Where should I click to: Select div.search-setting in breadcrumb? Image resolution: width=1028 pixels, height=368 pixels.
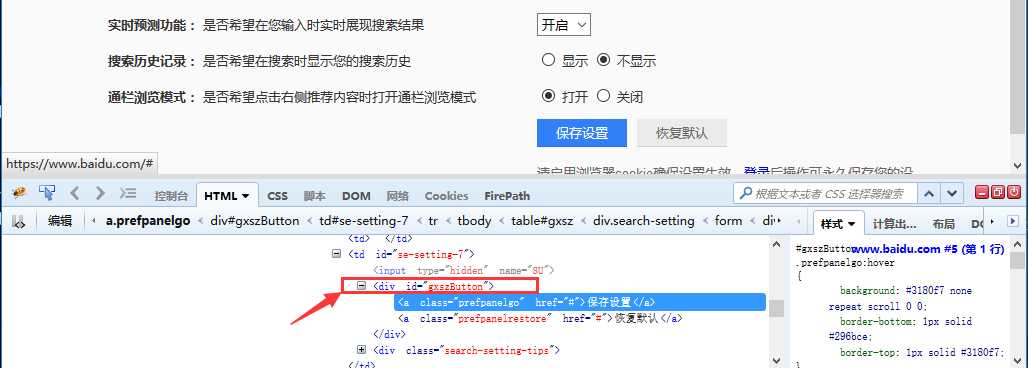644,221
